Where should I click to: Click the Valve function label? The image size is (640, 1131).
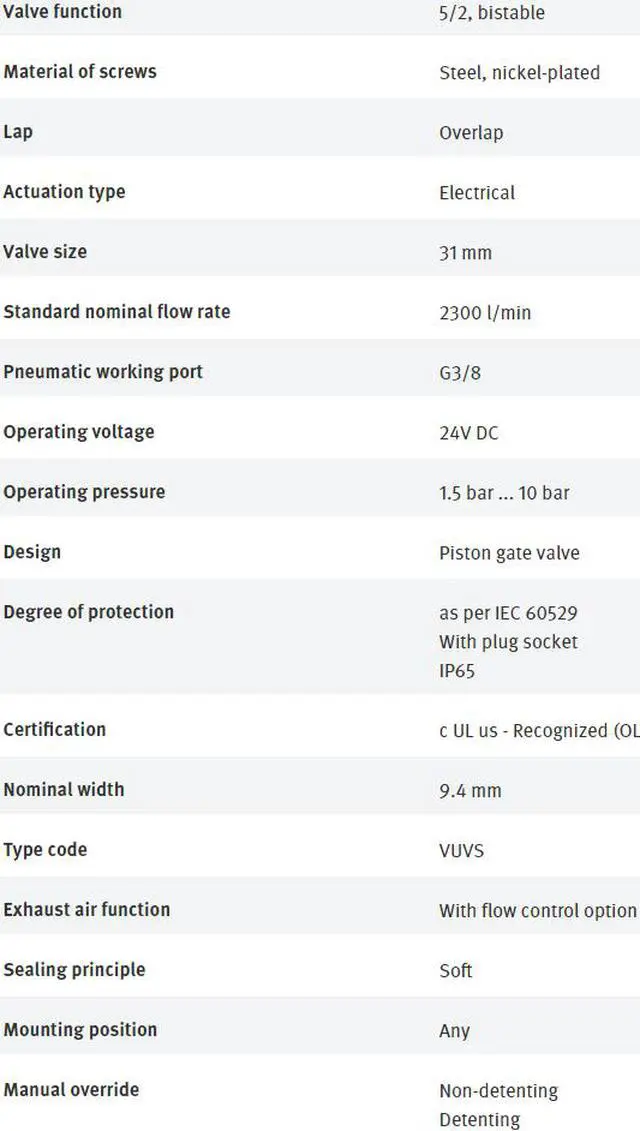pos(62,12)
